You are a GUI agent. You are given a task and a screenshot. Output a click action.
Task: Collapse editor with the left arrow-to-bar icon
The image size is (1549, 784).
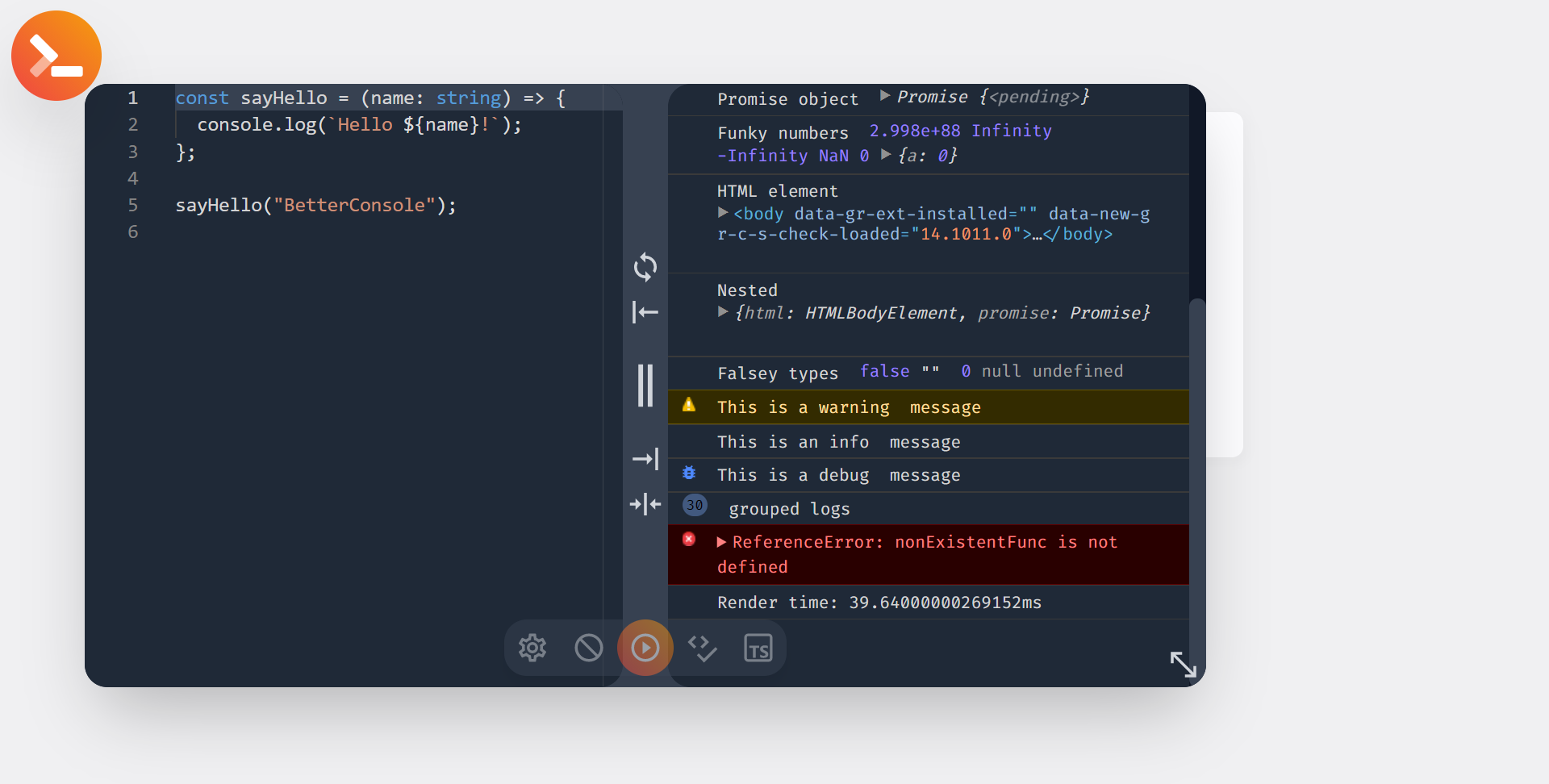[x=645, y=312]
